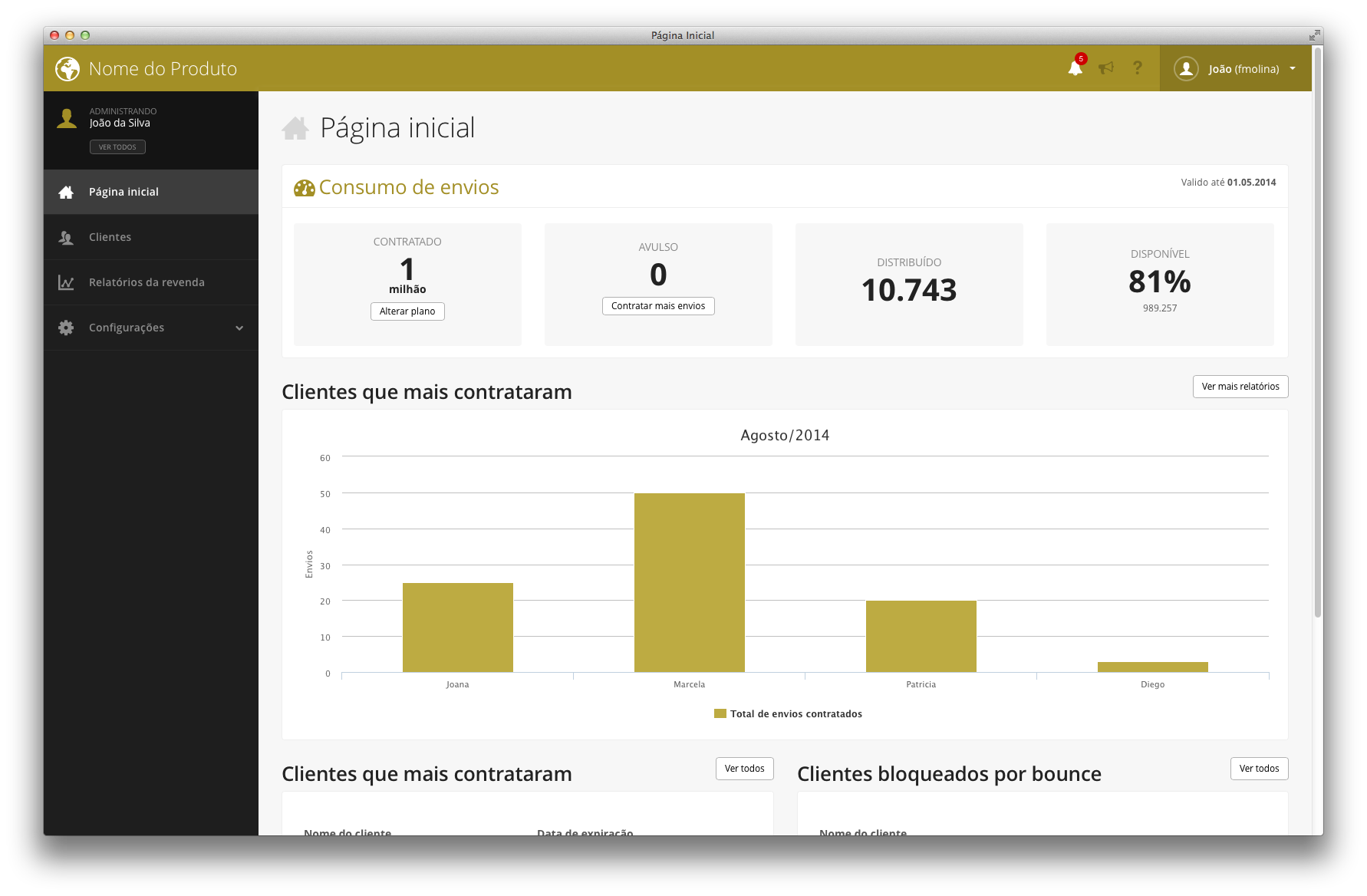Click the Alterar plano button
The height and width of the screenshot is (896, 1367).
pos(407,311)
